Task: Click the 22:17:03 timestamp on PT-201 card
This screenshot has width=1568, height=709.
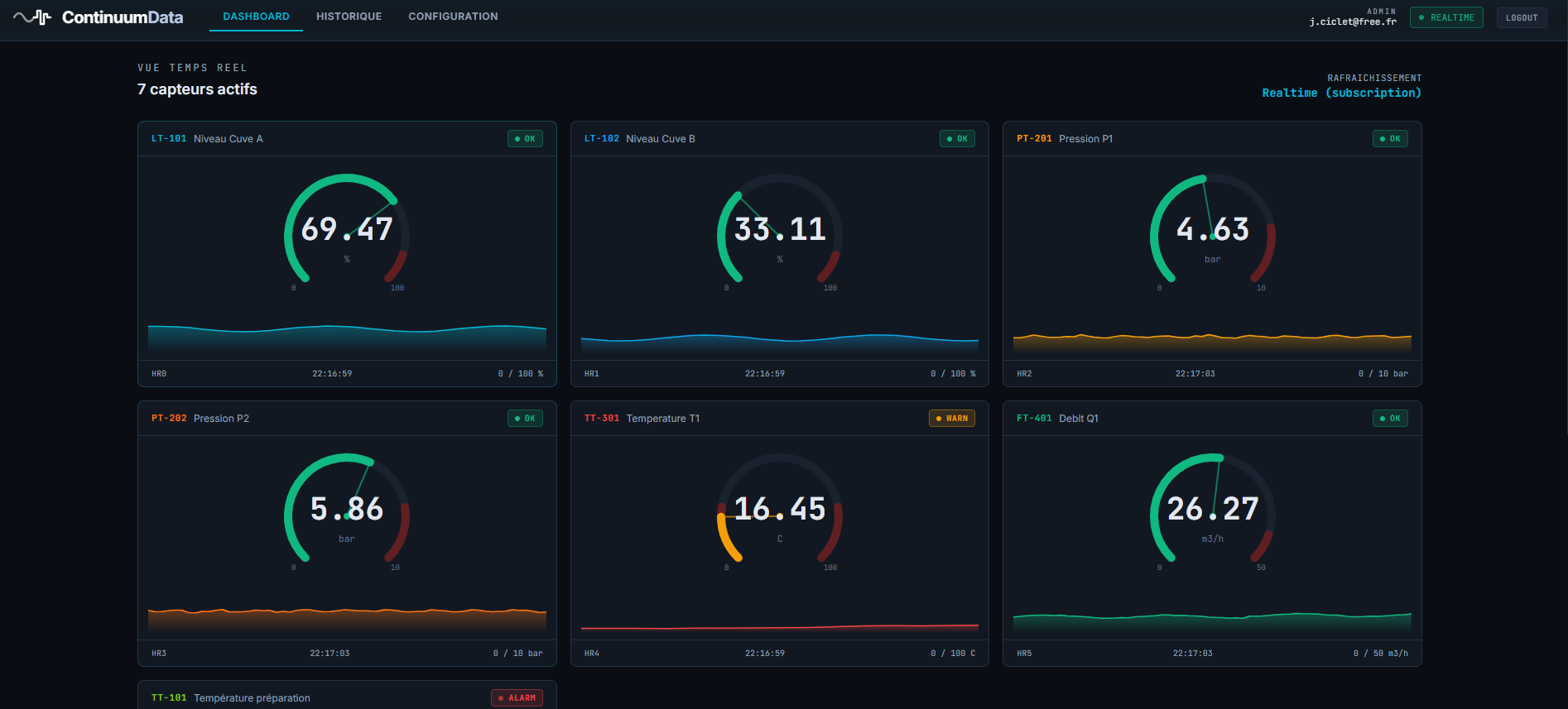Action: click(x=1195, y=374)
